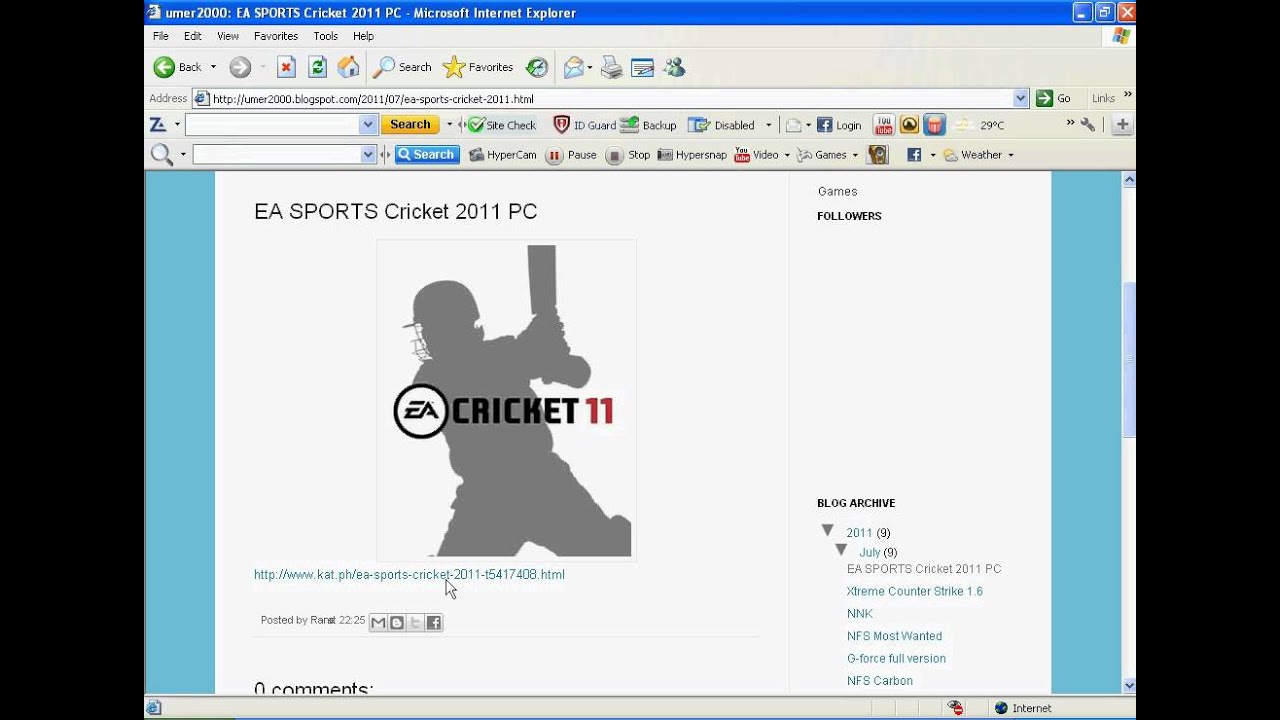Open the Weather dropdown
This screenshot has height=720, width=1280.
tap(1010, 155)
